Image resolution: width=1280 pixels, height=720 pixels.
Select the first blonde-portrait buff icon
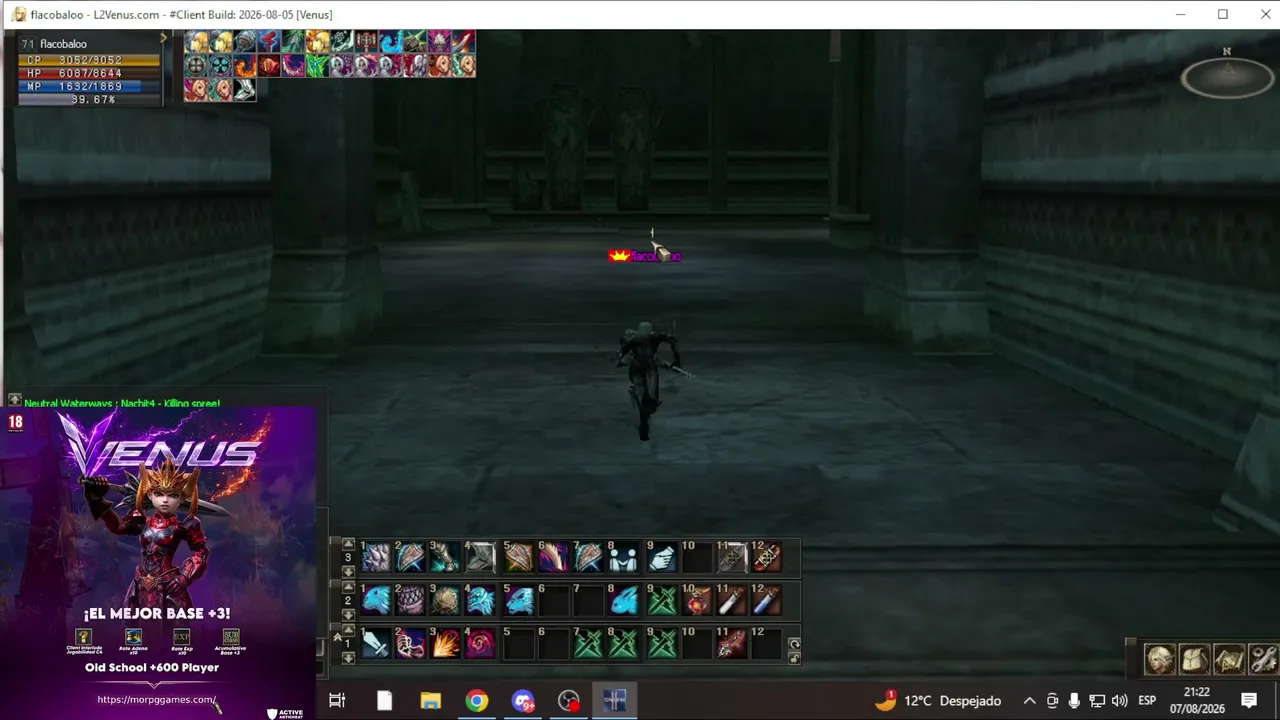click(x=196, y=42)
